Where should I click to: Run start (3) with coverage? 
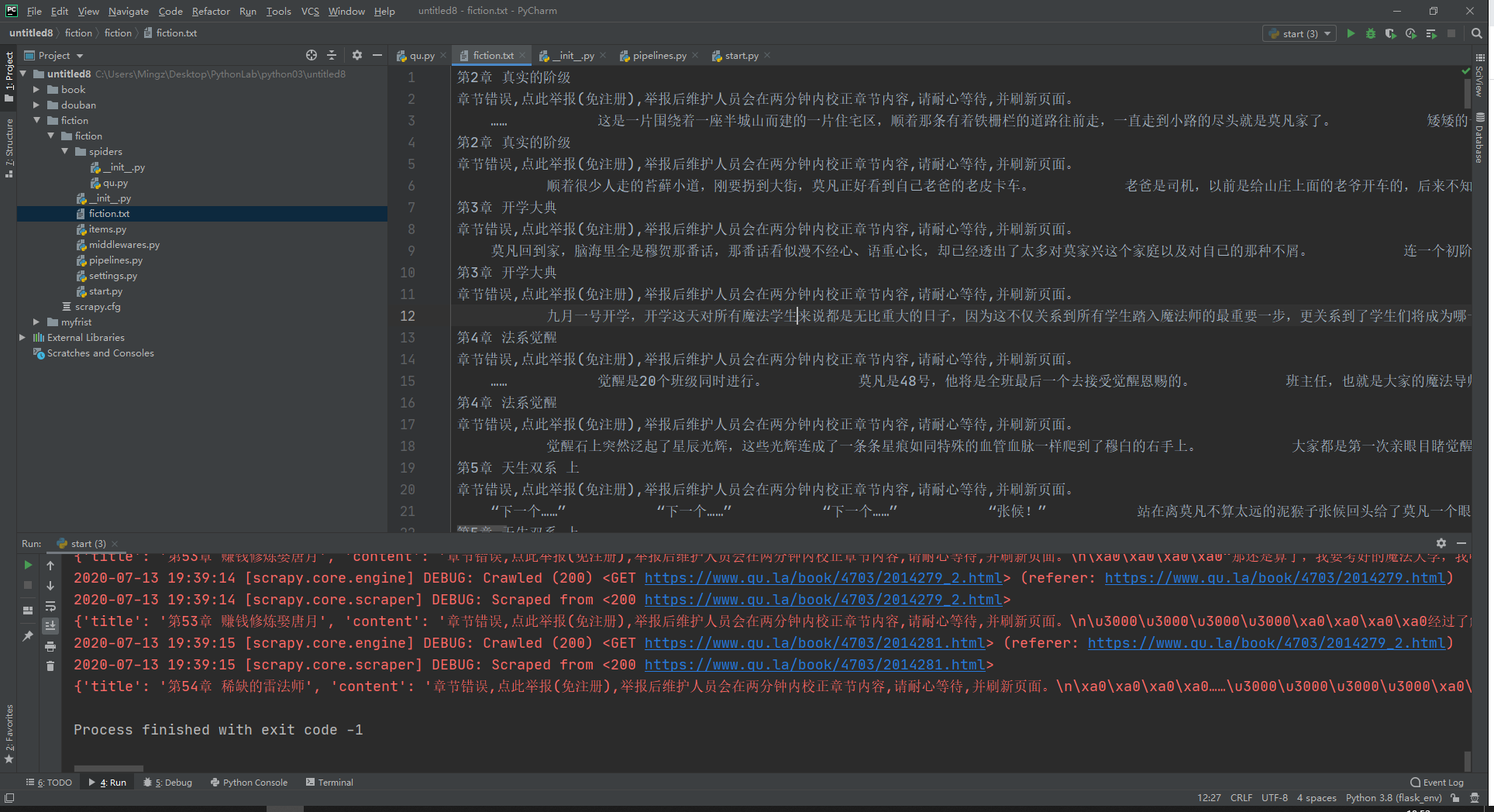click(1391, 33)
